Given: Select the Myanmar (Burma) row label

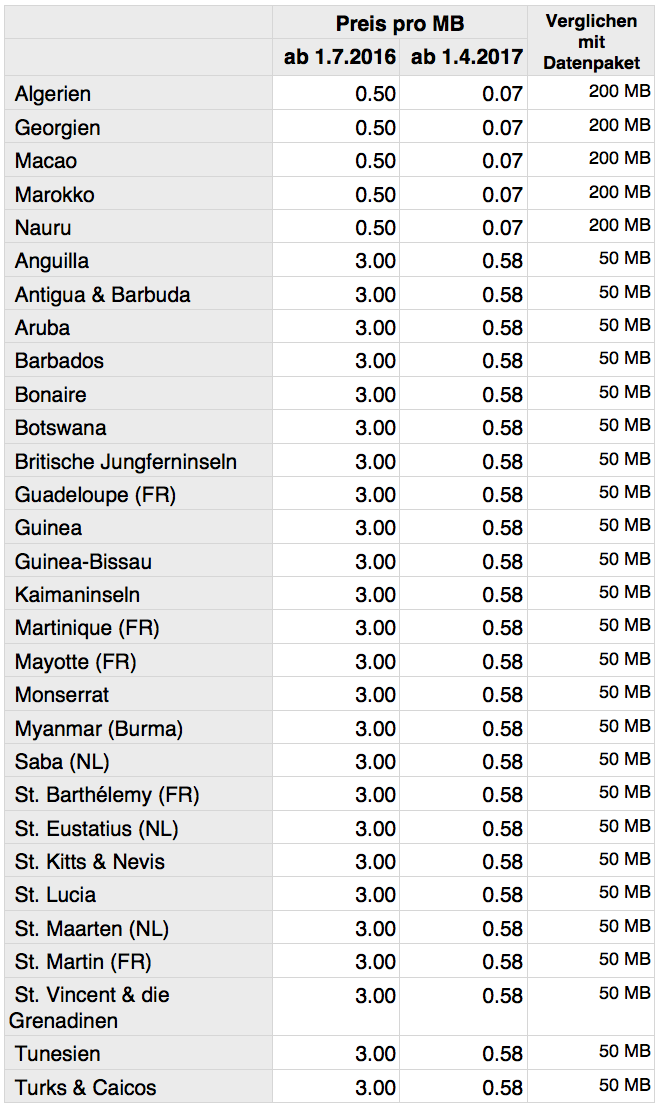Looking at the screenshot, I should [x=99, y=728].
